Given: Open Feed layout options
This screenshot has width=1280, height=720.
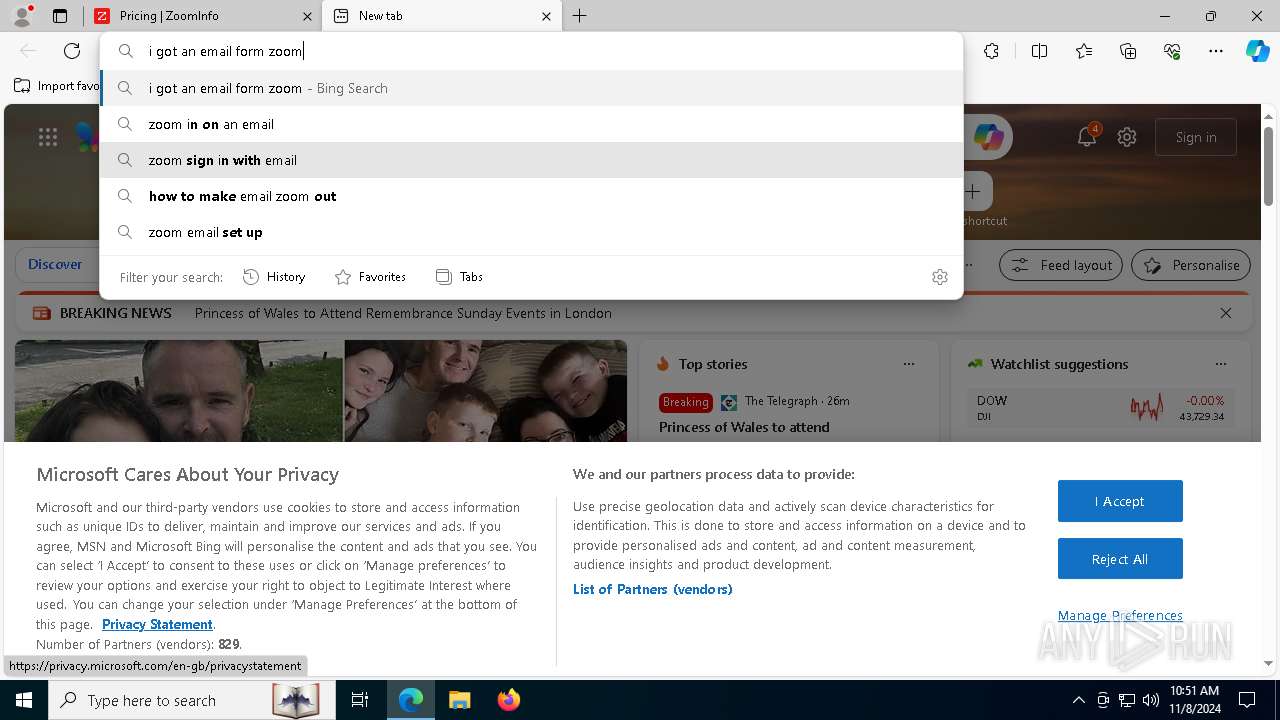Looking at the screenshot, I should point(1061,265).
